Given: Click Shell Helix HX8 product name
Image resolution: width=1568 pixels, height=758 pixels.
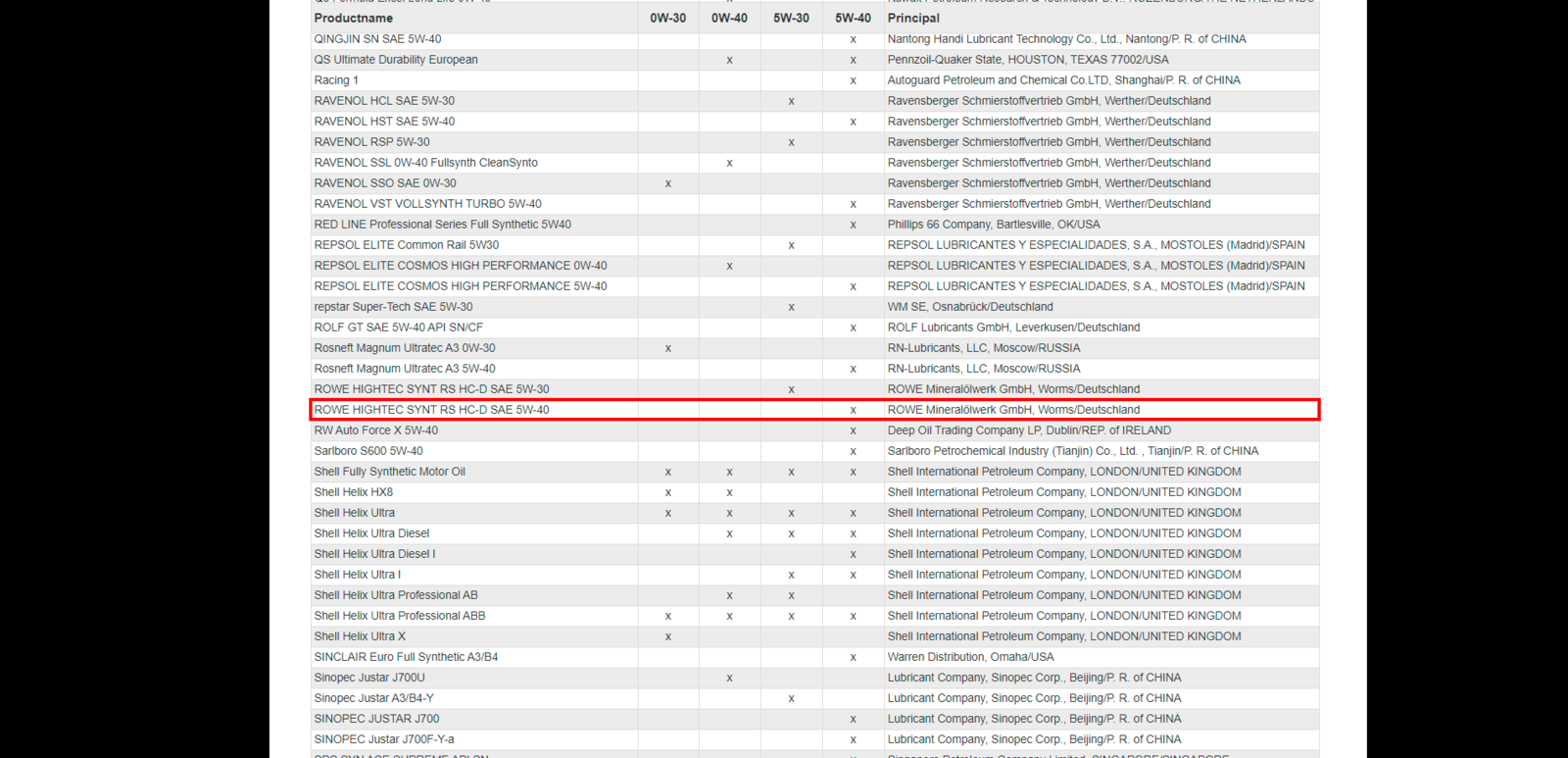Looking at the screenshot, I should (x=353, y=492).
